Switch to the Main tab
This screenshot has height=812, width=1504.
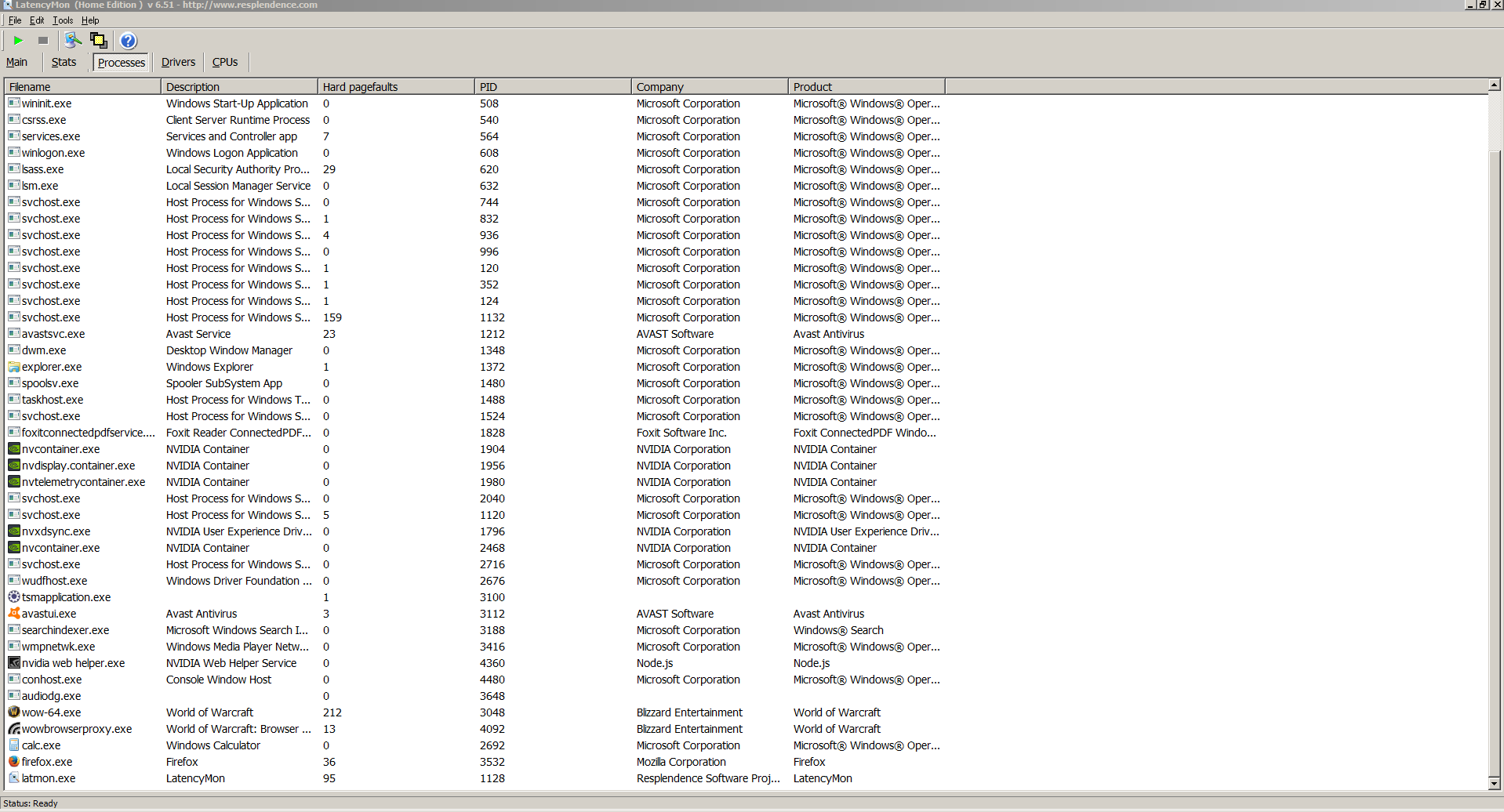tap(16, 62)
